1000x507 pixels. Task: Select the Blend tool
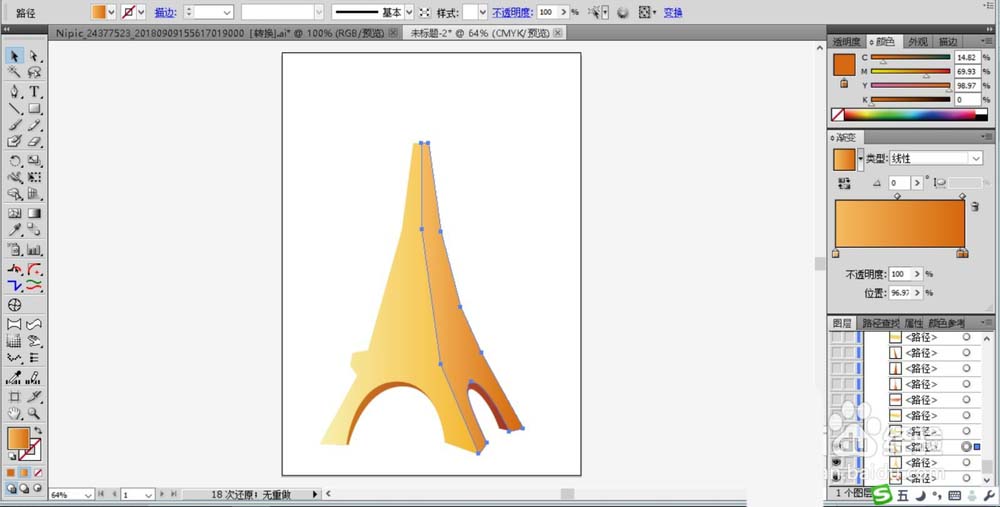[34, 230]
